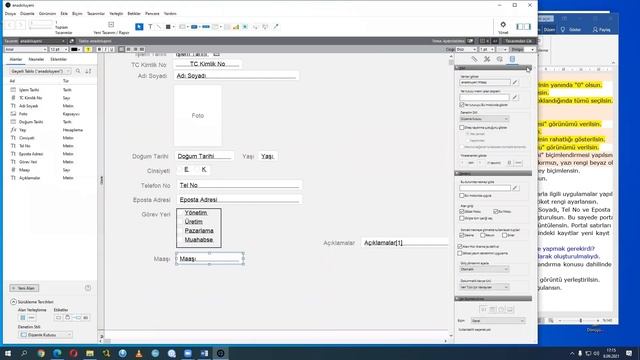Click the edit layout pencil icon beside layout name
640x360 pixels.
[72, 41]
